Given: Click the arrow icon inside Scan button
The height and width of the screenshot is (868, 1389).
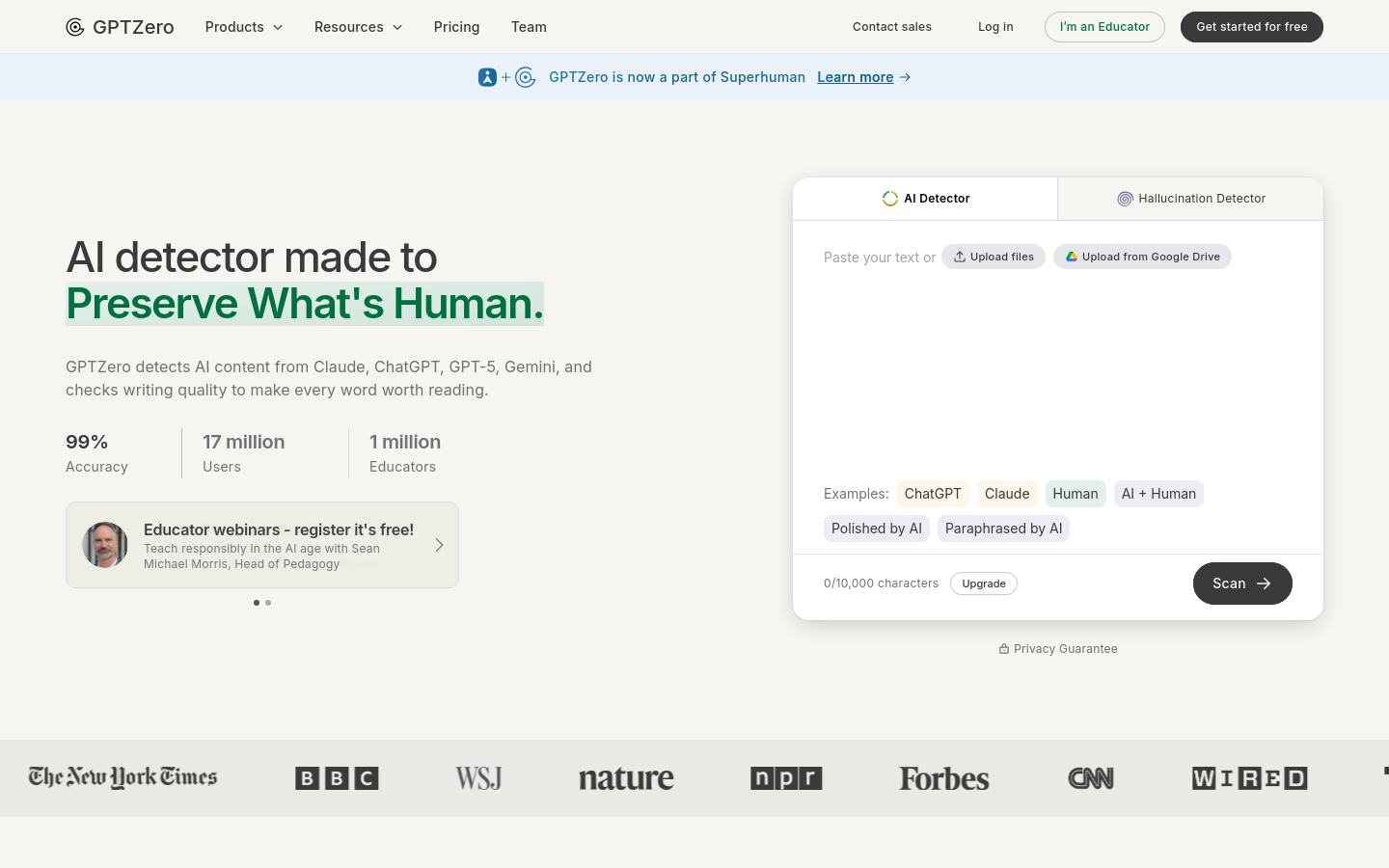Looking at the screenshot, I should [x=1264, y=583].
